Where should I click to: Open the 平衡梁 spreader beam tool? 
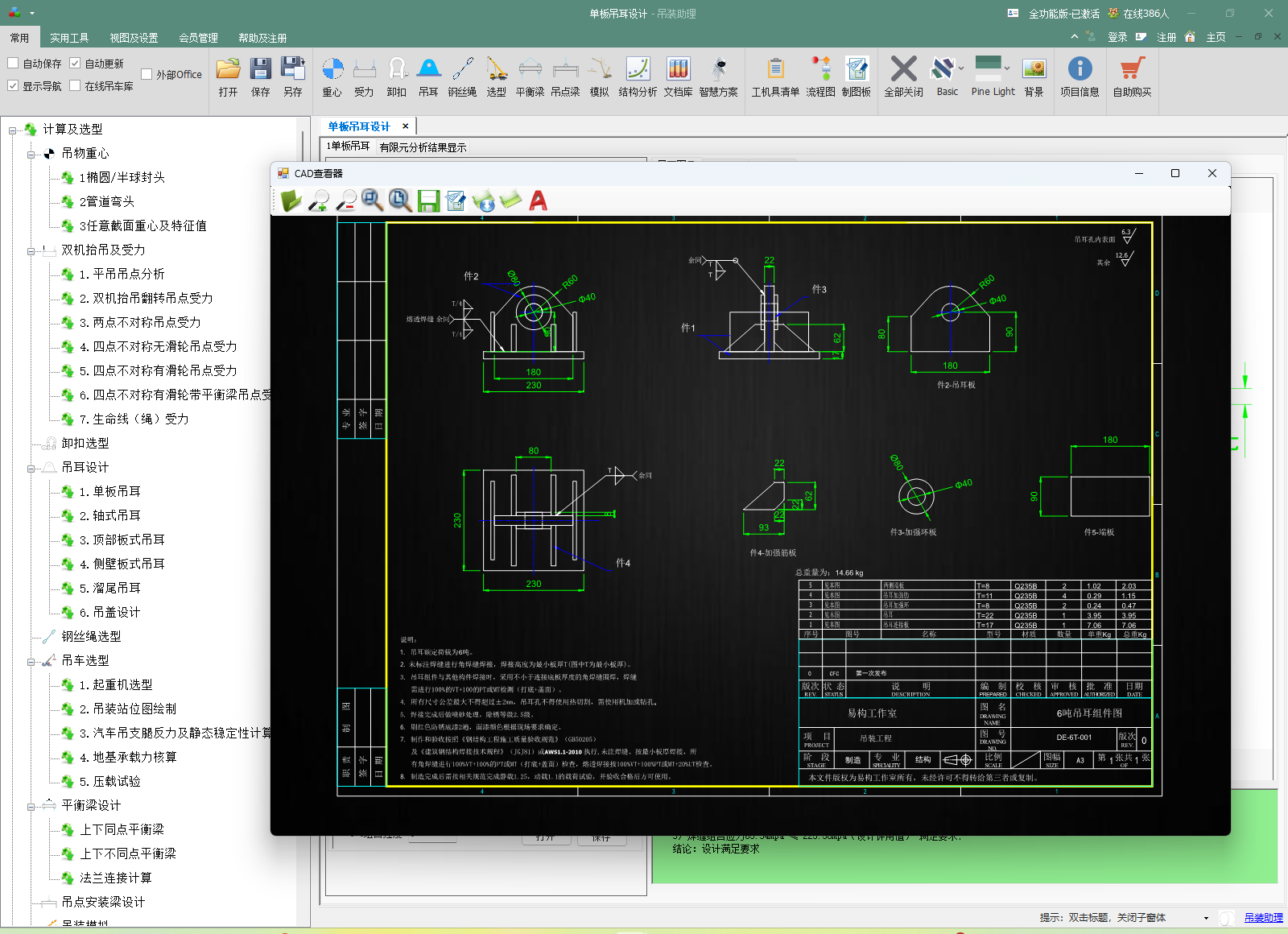(530, 77)
